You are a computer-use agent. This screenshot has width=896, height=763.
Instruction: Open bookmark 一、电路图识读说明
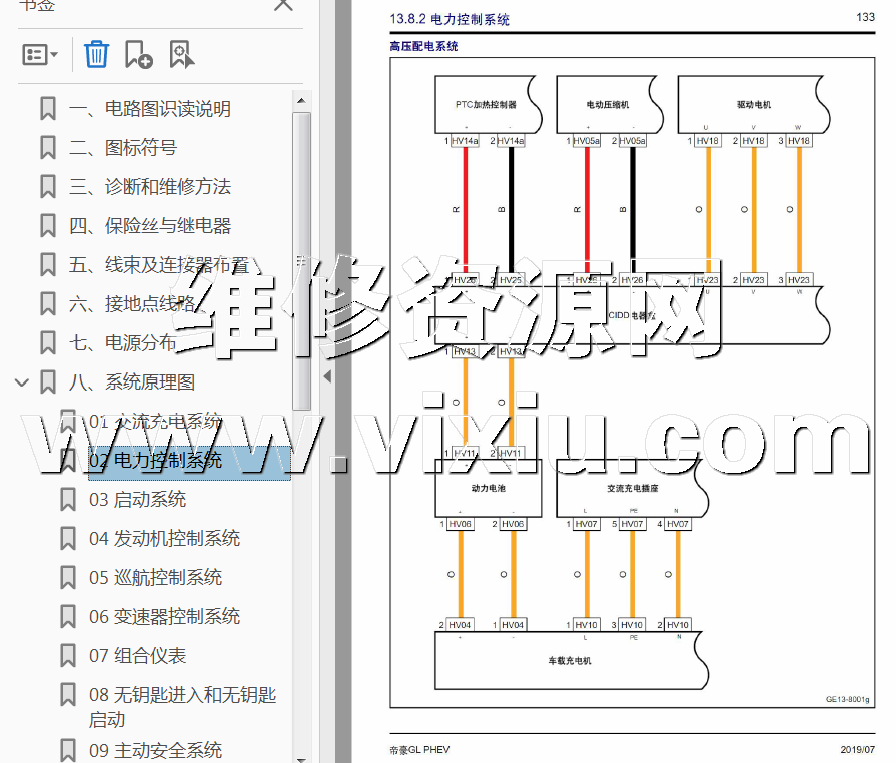(x=149, y=109)
